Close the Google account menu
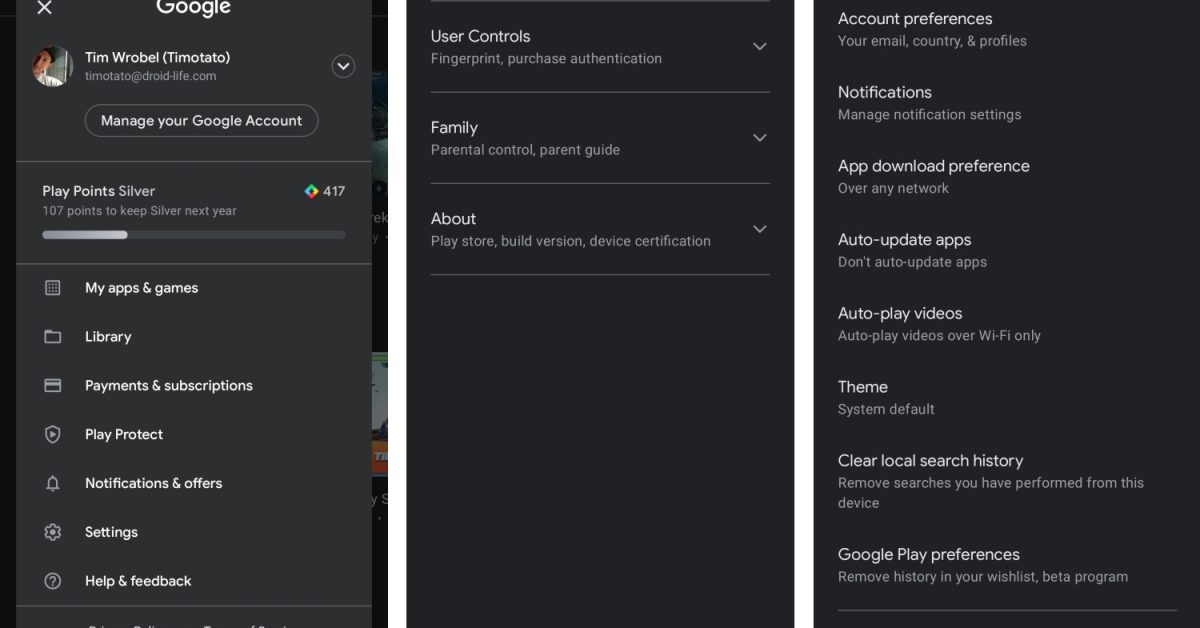Screen dimensions: 1200x628 pyautogui.click(x=44, y=9)
